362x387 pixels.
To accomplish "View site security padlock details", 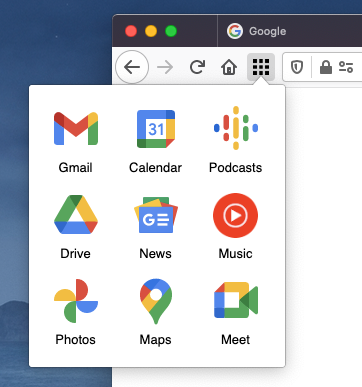I will (326, 67).
